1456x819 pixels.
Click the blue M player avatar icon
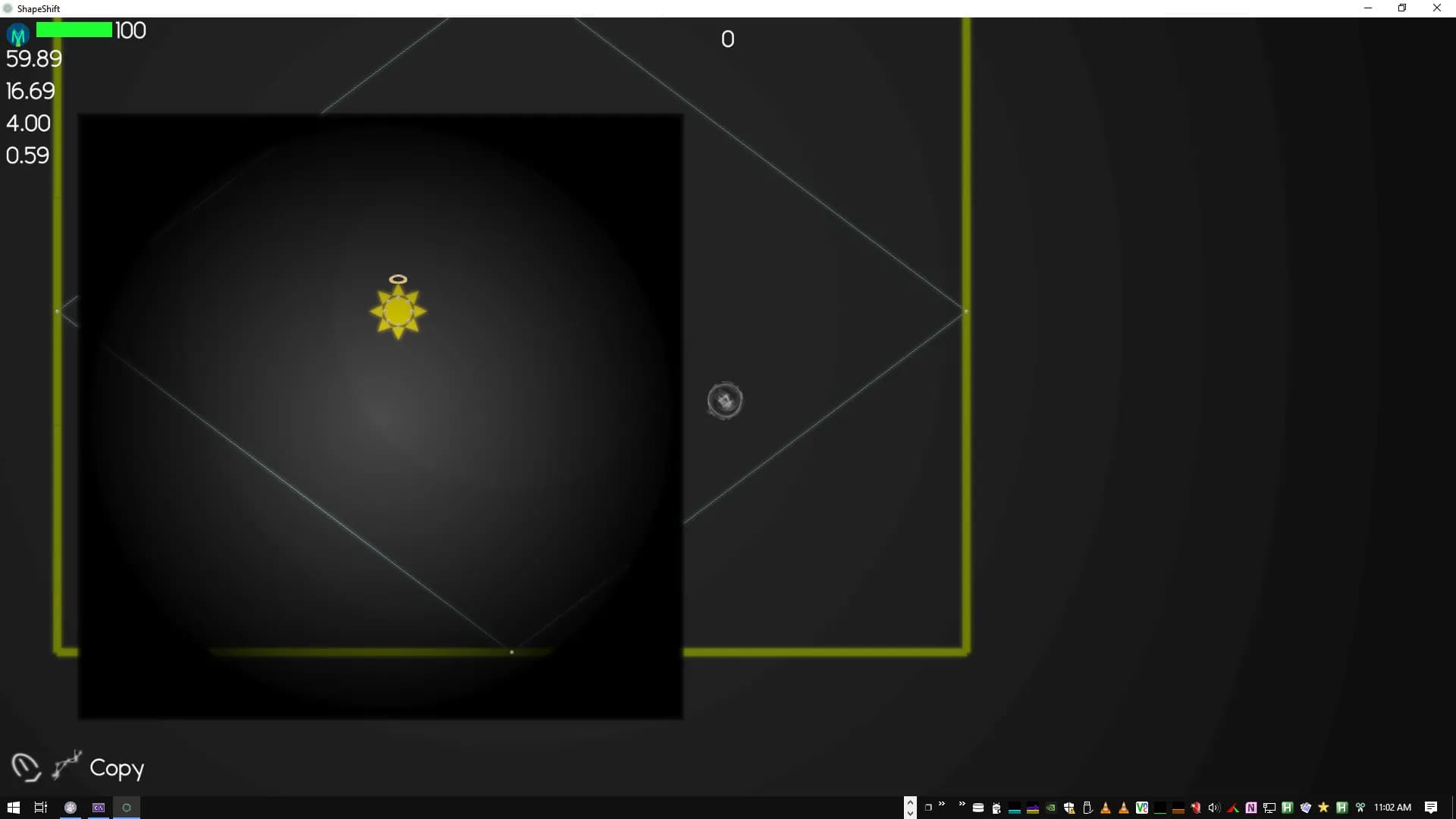click(x=18, y=34)
